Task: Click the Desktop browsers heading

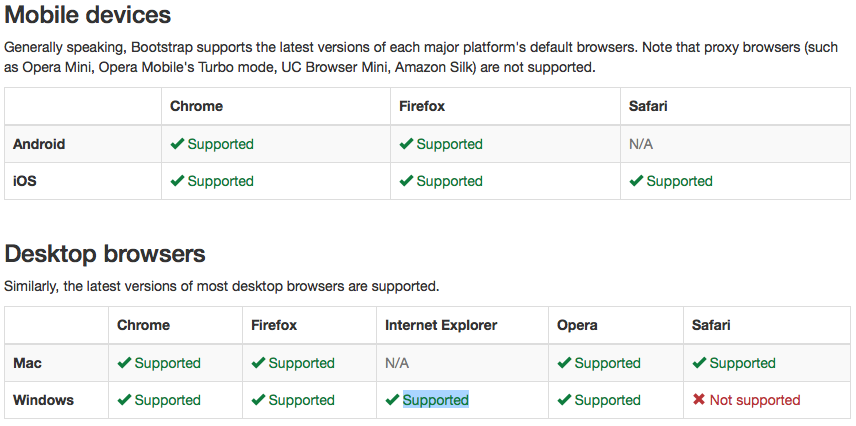Action: tap(105, 254)
